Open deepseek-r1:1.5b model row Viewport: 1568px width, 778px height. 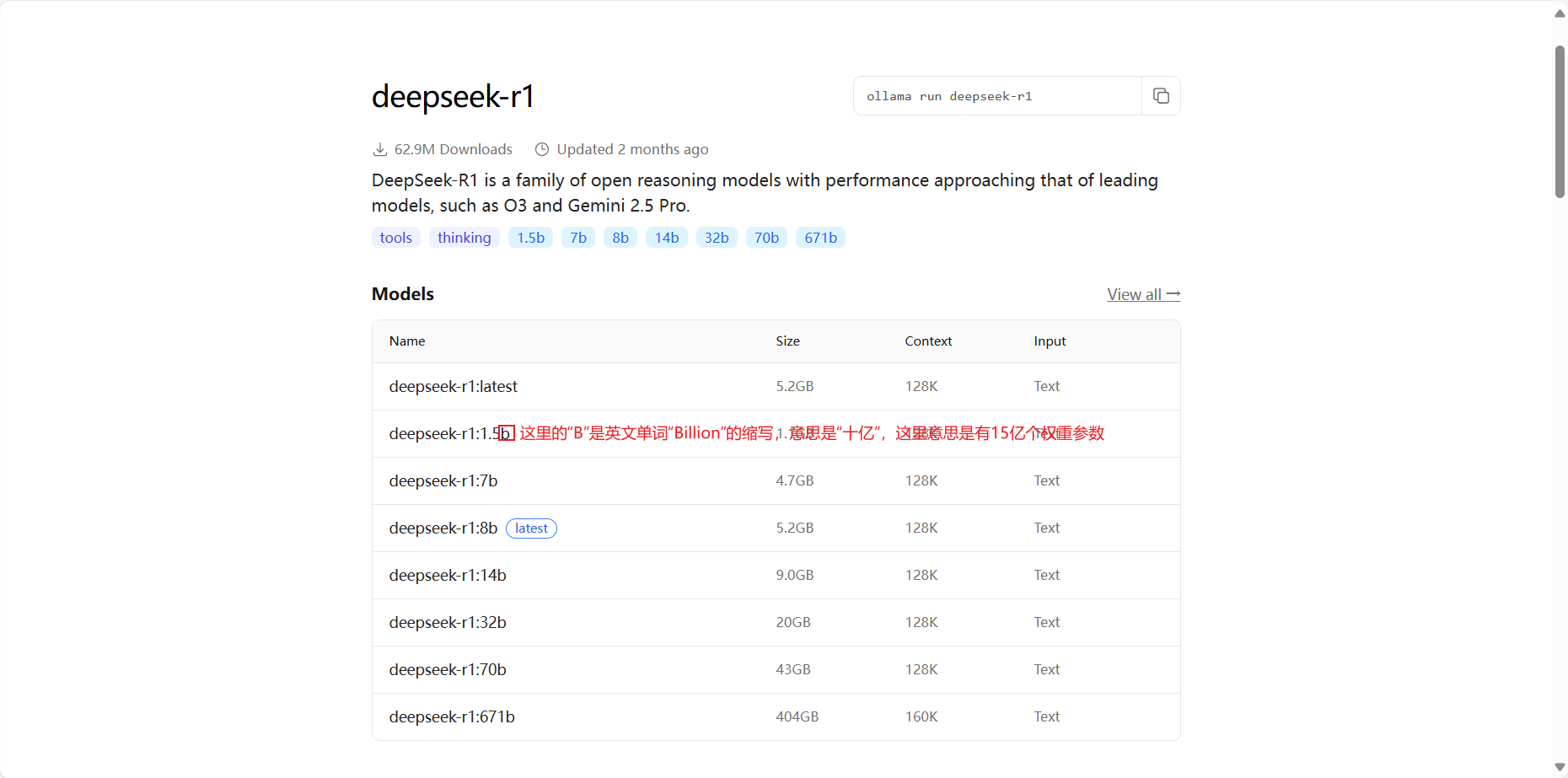point(776,433)
